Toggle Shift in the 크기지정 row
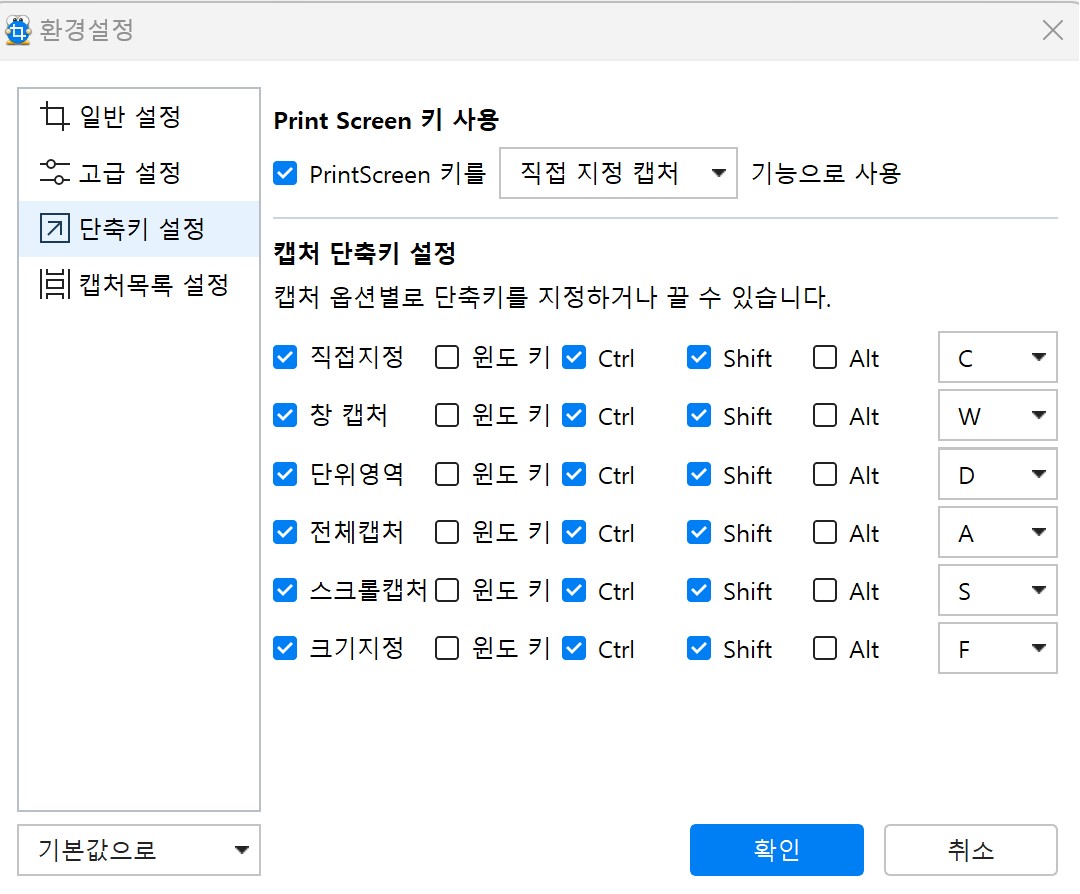 click(x=699, y=648)
